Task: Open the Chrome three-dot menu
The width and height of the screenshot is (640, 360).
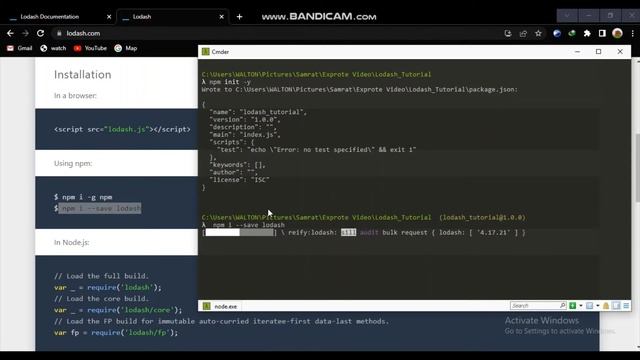Action: pos(632,33)
